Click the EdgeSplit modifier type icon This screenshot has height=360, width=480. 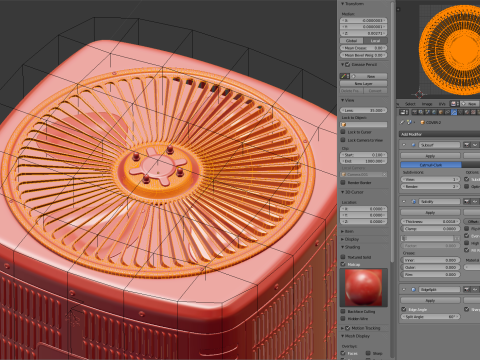413,289
